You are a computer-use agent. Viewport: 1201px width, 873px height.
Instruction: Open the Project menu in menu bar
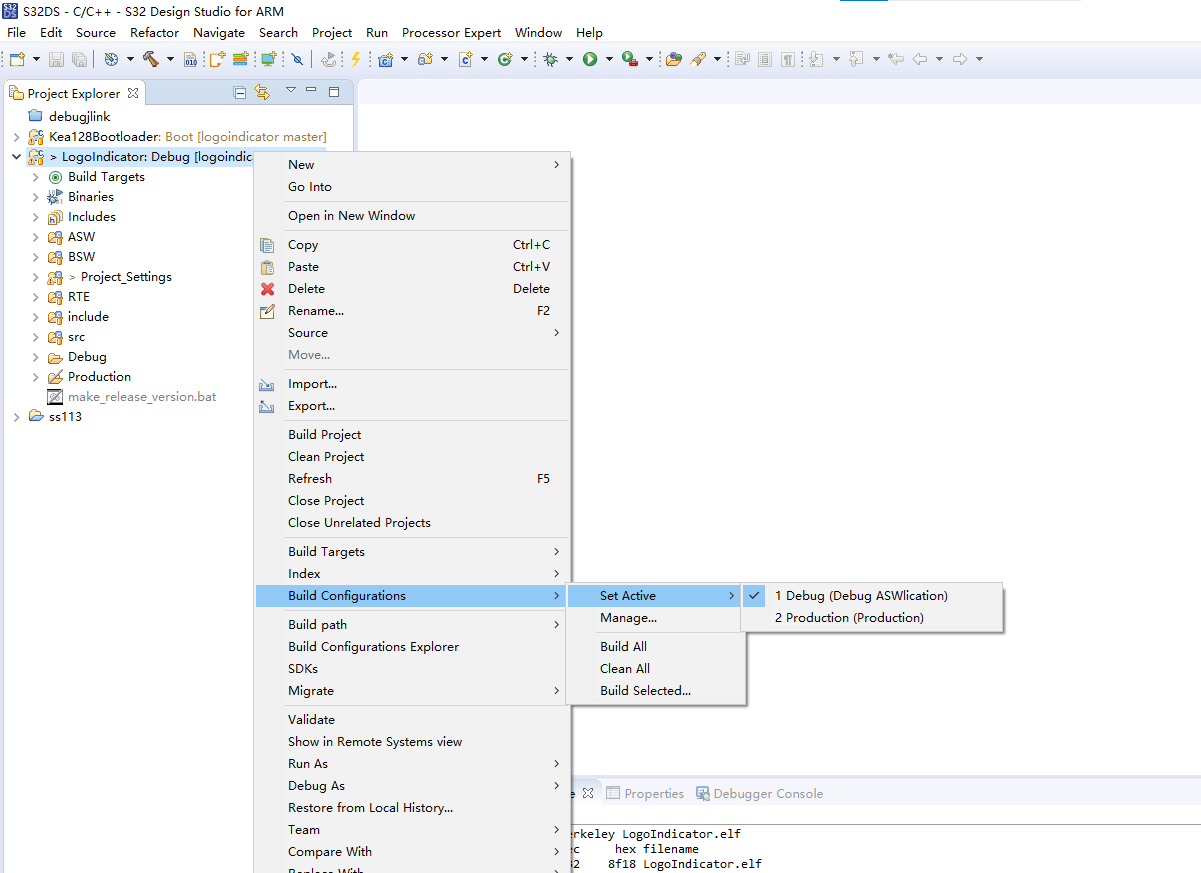332,32
